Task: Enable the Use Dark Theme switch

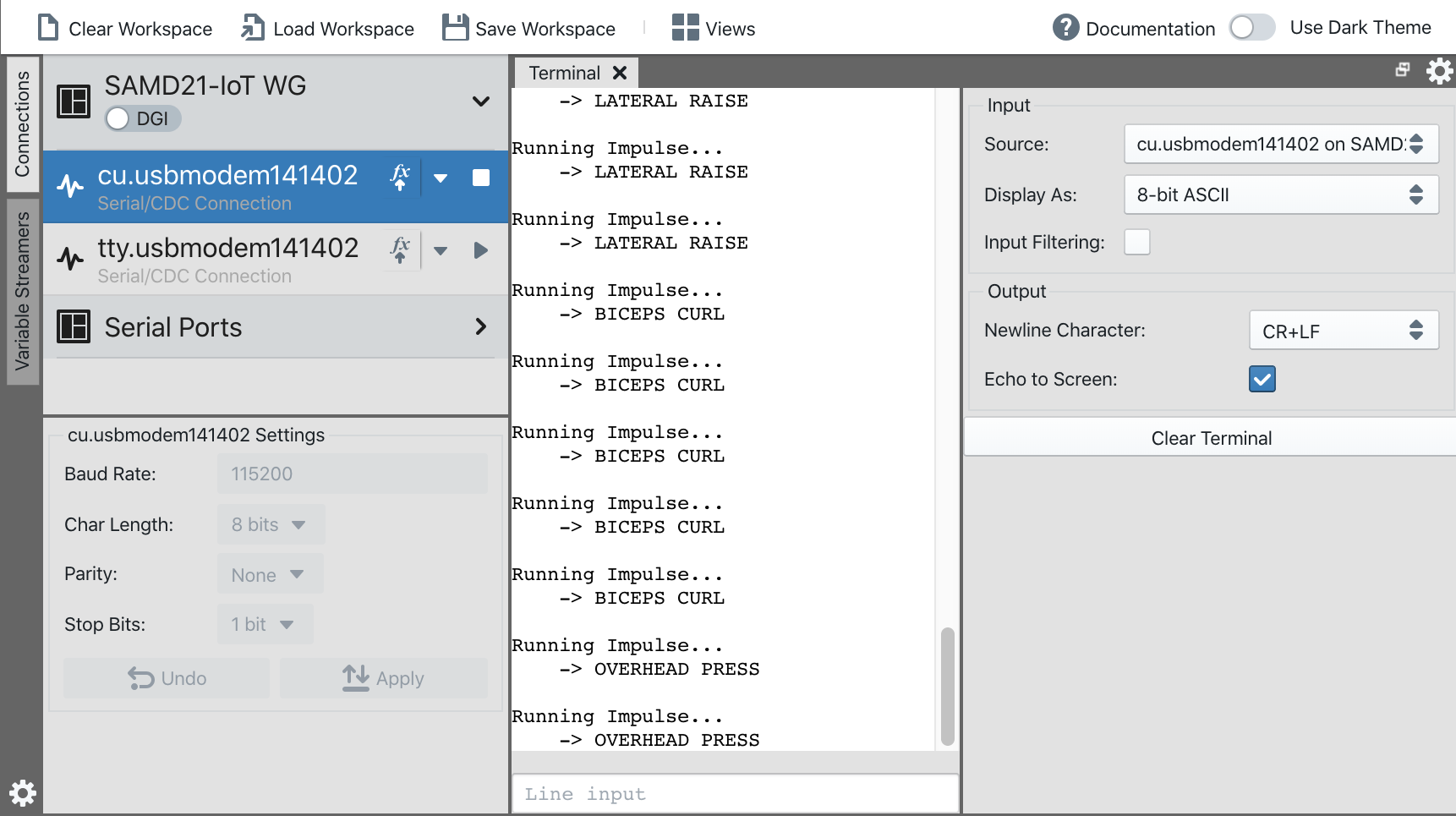Action: tap(1251, 28)
